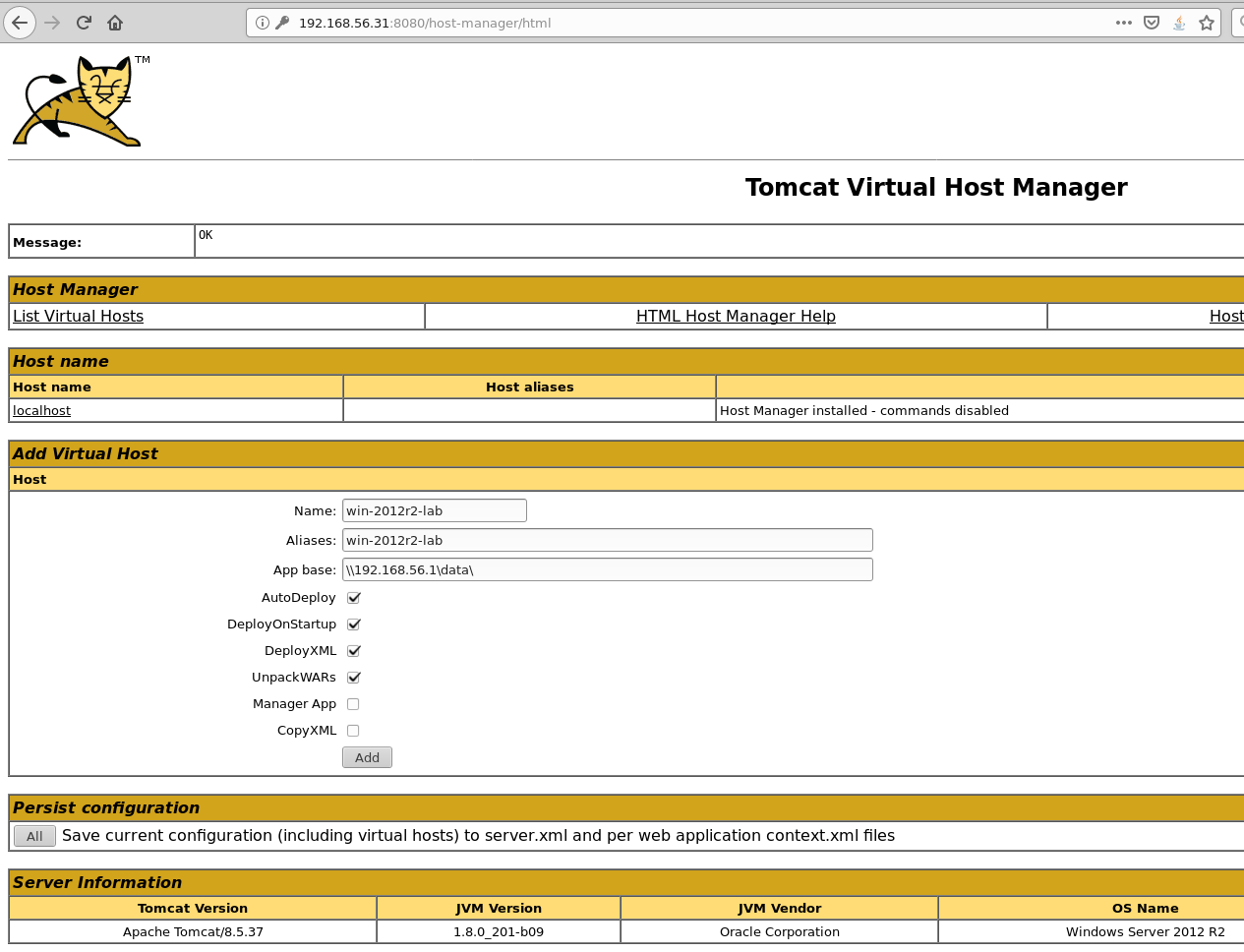
Task: Reload the host-manager page
Action: 84,23
